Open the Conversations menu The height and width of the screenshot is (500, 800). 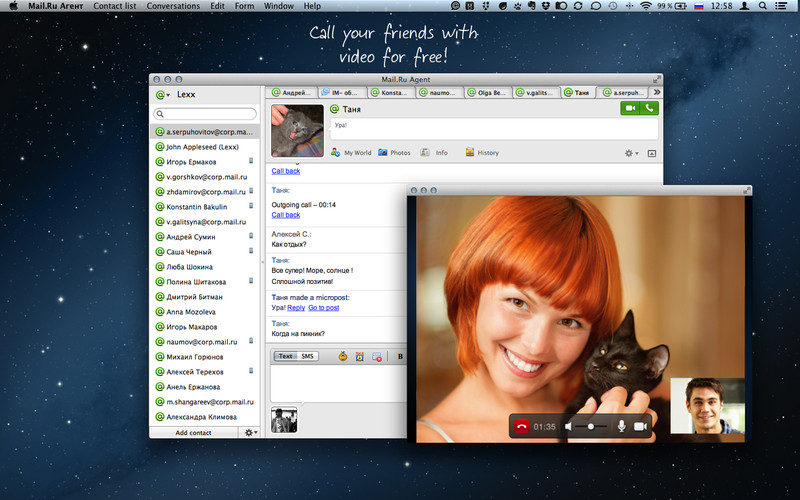coord(173,6)
